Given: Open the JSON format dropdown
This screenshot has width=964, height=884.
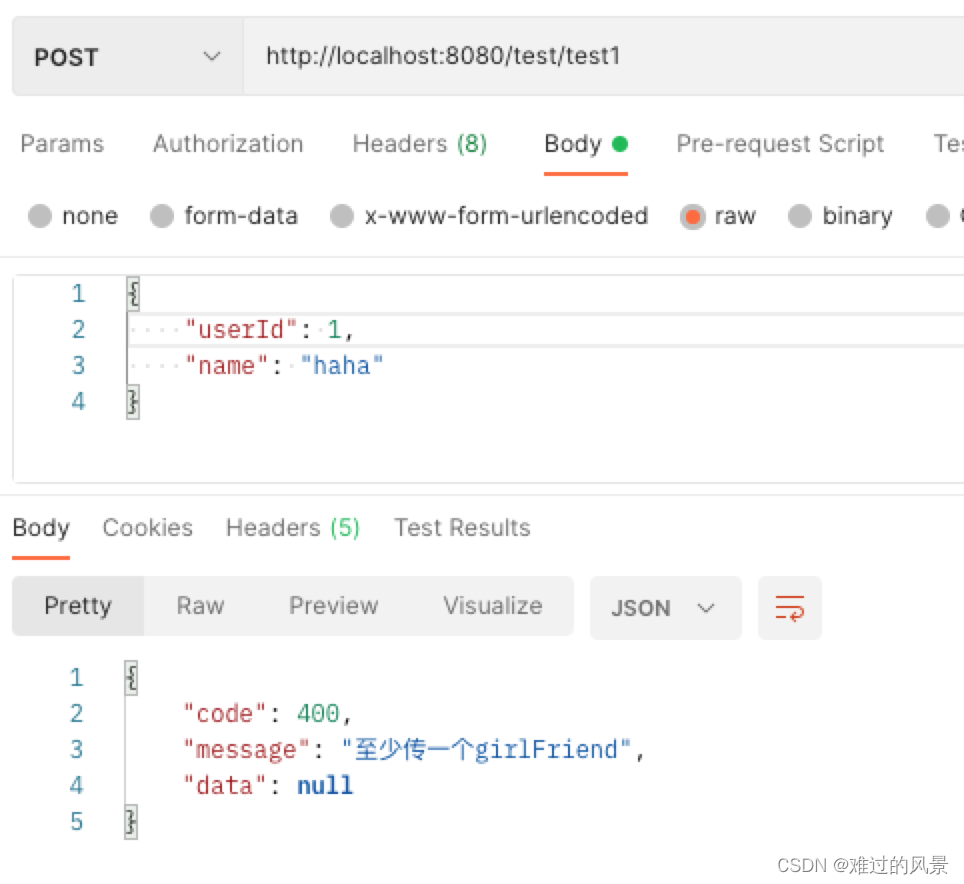Looking at the screenshot, I should (665, 608).
